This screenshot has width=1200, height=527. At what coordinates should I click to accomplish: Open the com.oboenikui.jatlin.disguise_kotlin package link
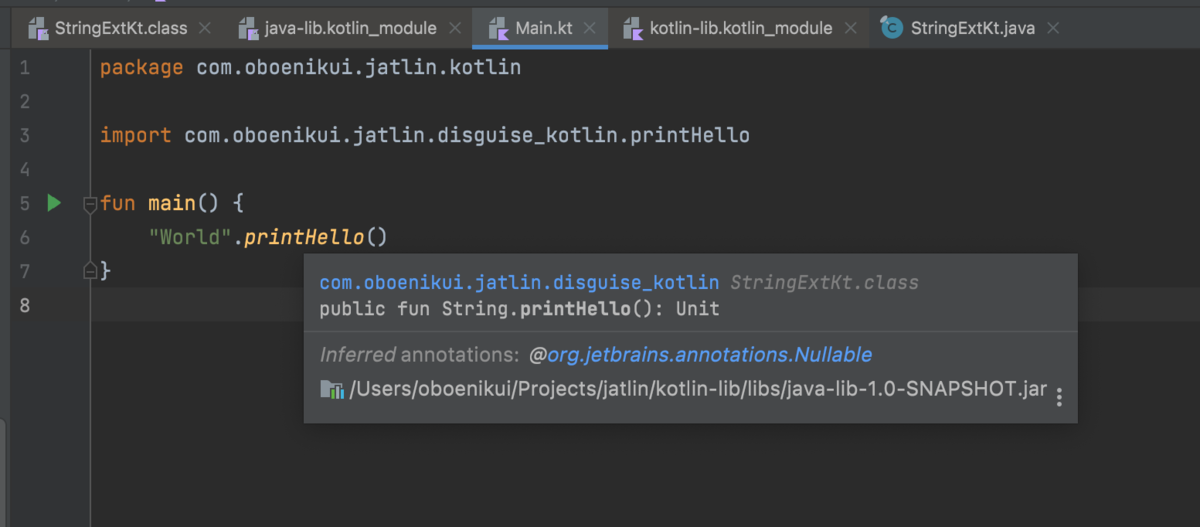[x=519, y=283]
